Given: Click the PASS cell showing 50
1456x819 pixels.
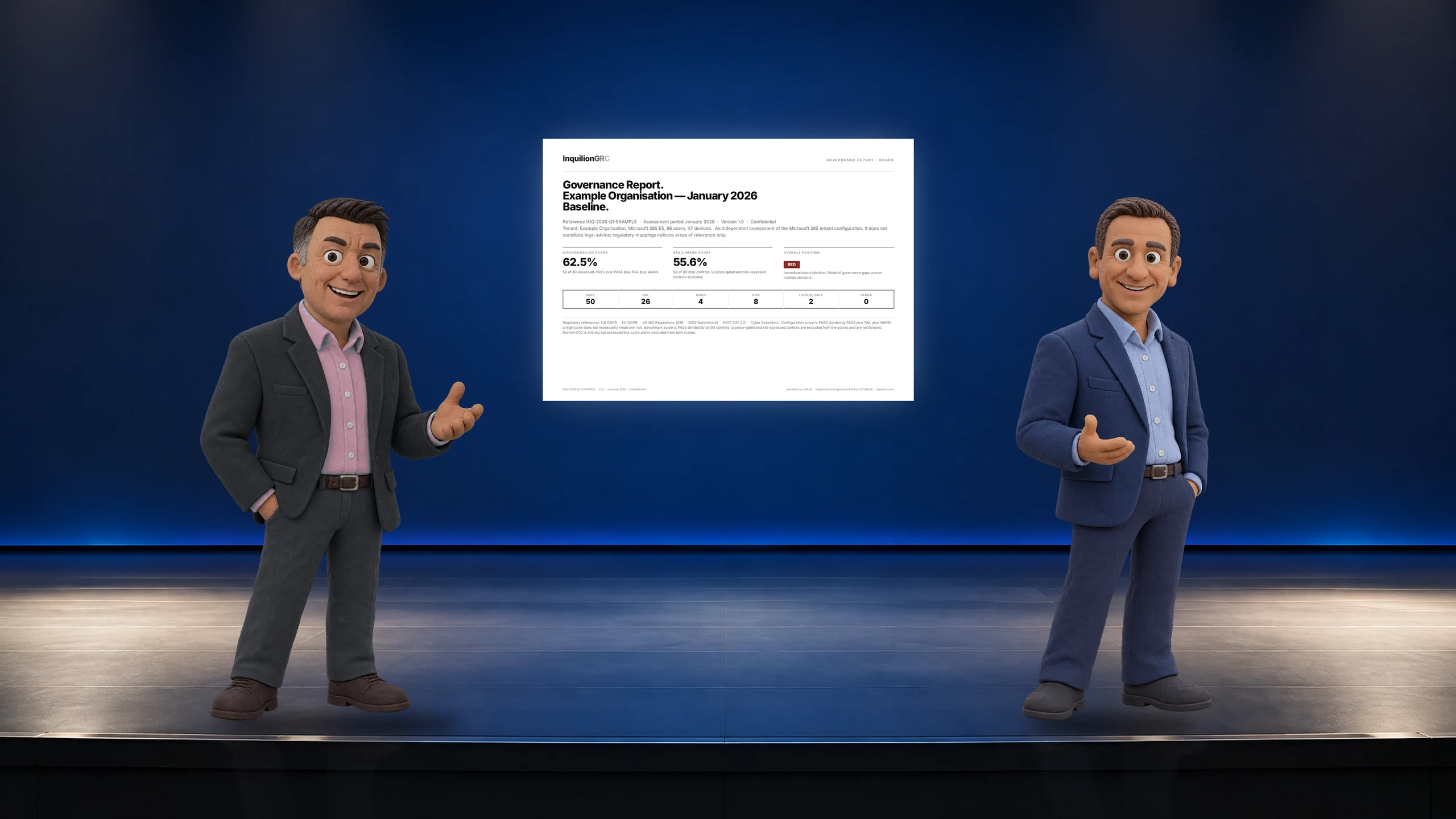Looking at the screenshot, I should 590,299.
